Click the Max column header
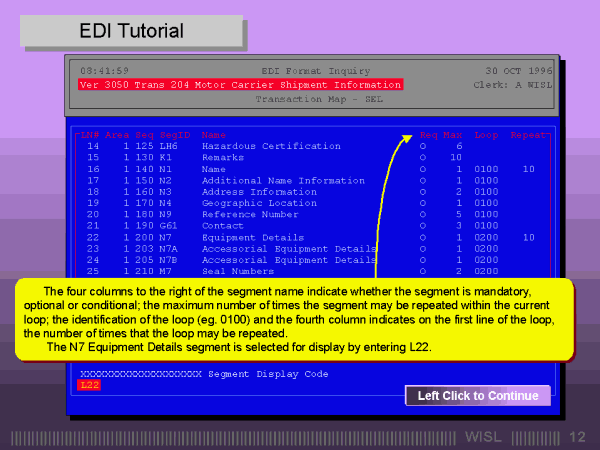 tap(453, 134)
